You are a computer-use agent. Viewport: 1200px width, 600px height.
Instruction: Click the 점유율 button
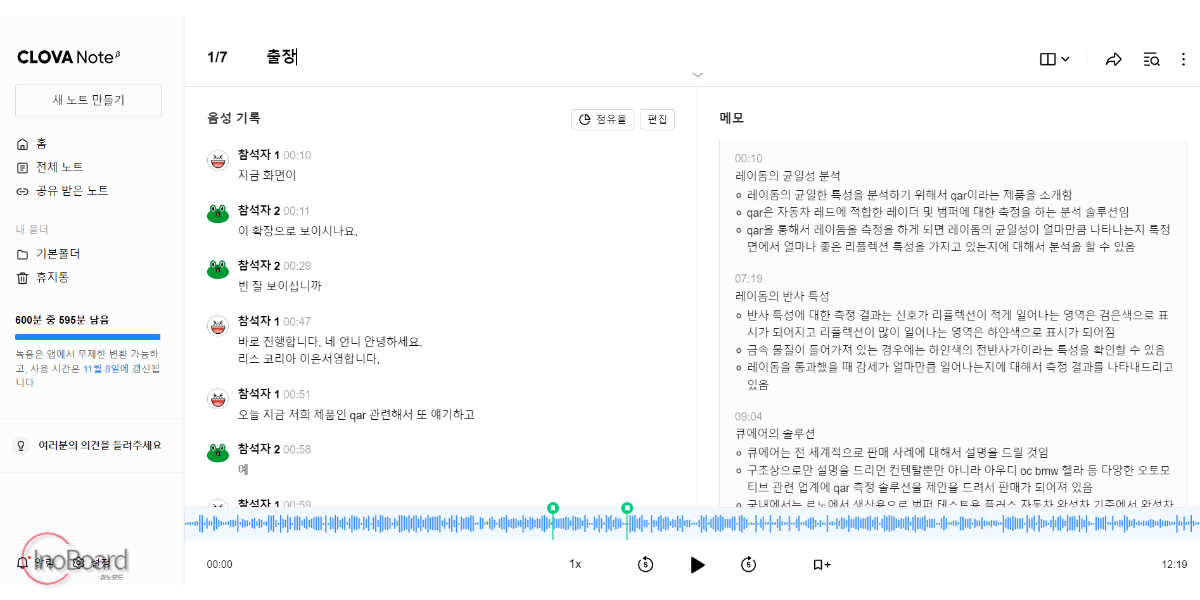pos(603,119)
